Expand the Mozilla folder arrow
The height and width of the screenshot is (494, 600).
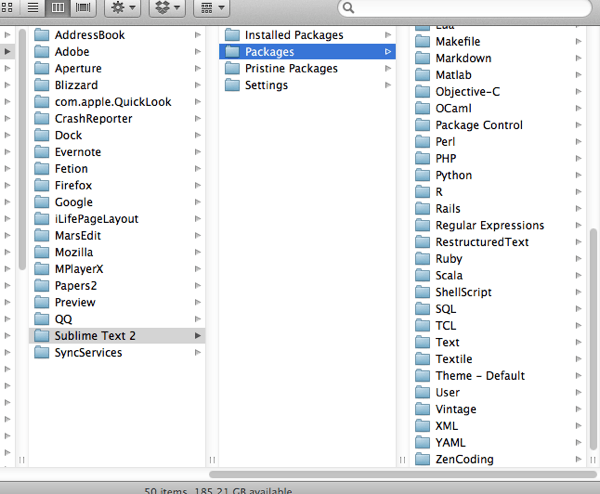[x=197, y=252]
